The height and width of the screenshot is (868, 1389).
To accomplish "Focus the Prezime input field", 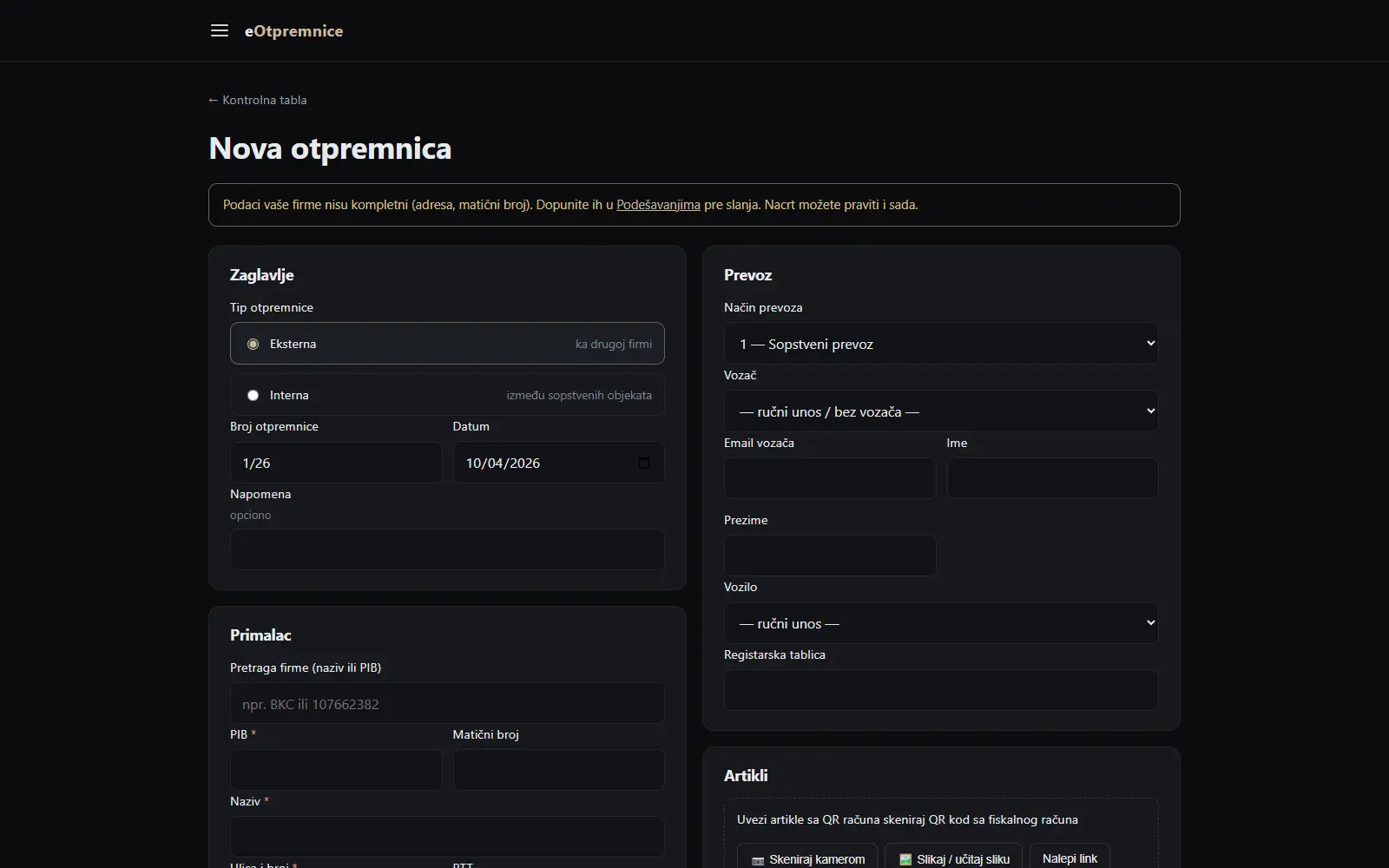I will [x=830, y=556].
